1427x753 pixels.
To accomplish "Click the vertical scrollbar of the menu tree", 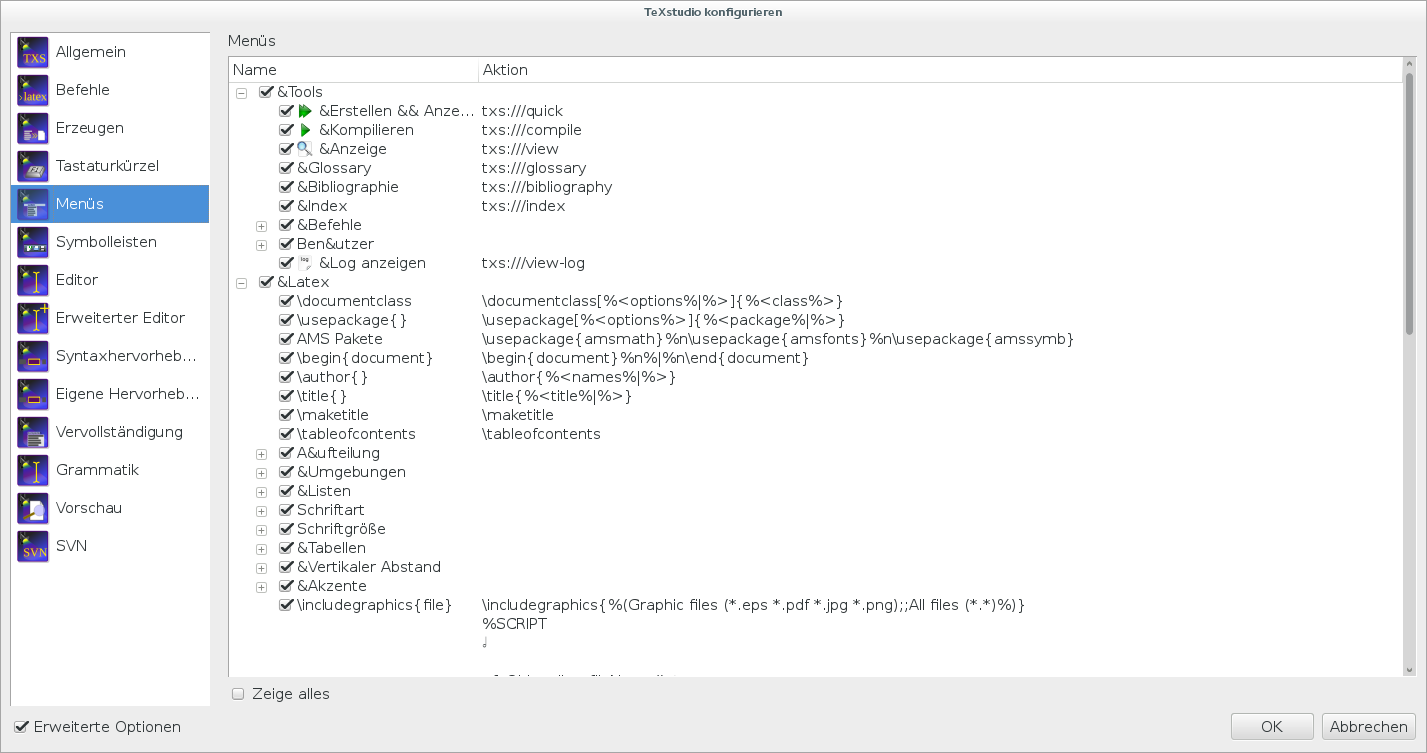I will coord(1409,368).
